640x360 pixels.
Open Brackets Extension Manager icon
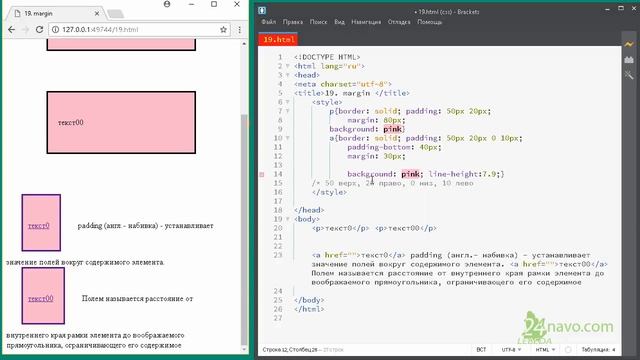click(x=629, y=60)
